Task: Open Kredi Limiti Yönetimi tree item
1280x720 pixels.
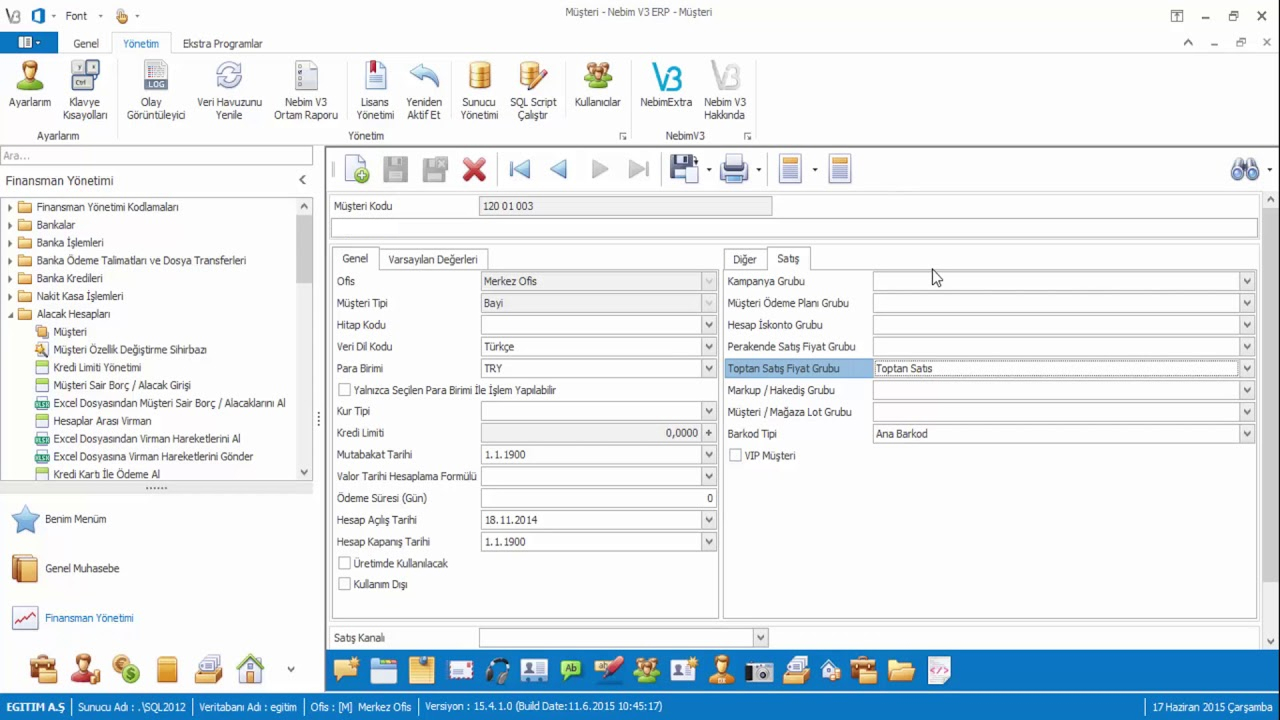Action: 97,367
